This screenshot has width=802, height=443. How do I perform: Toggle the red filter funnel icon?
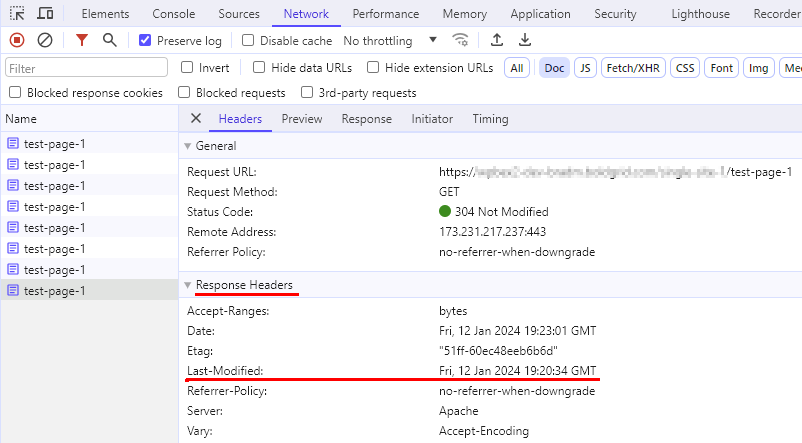82,40
